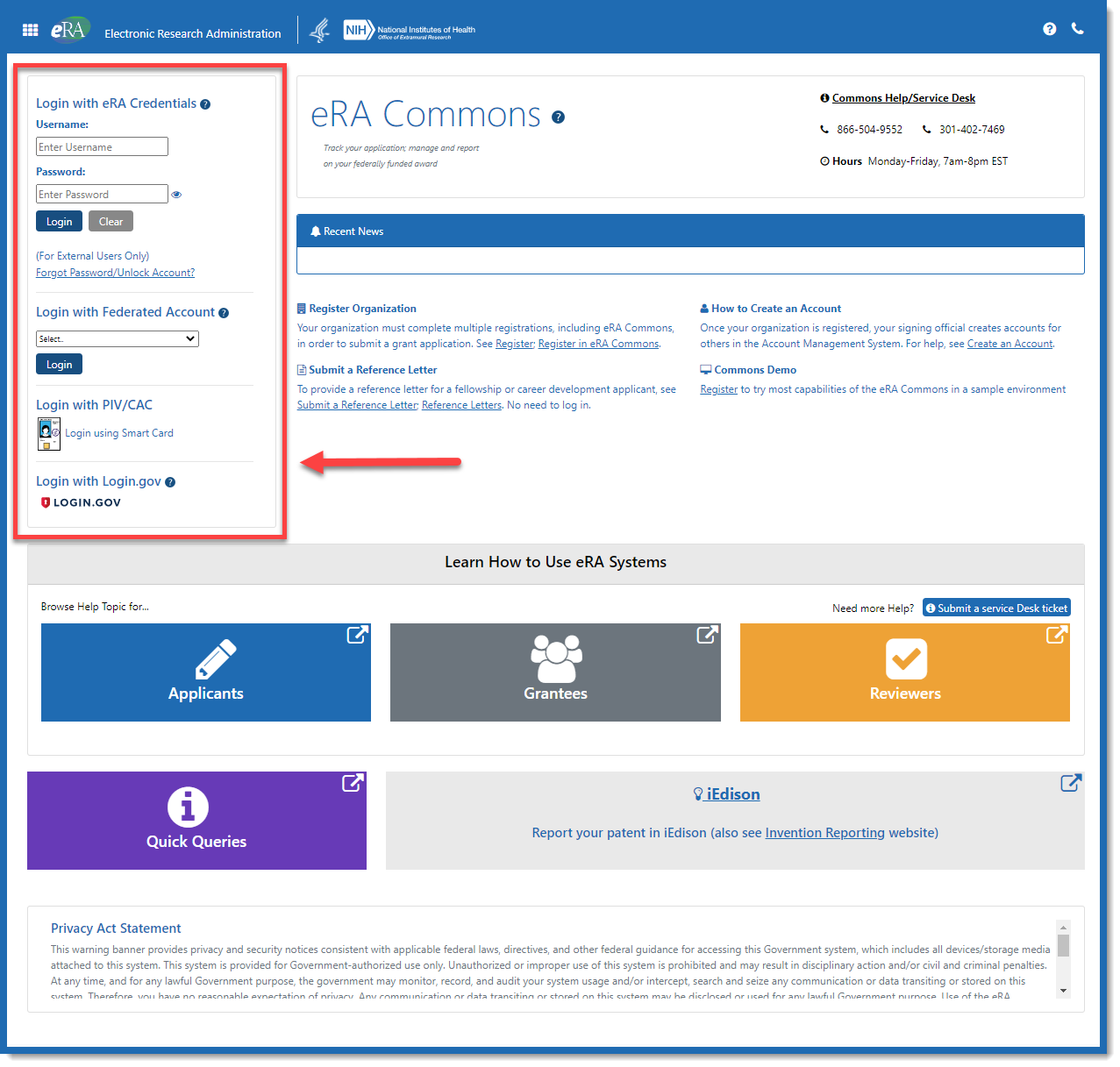Viewport: 1120px width, 1067px height.
Task: Click the Quick Queries info icon
Action: click(188, 807)
